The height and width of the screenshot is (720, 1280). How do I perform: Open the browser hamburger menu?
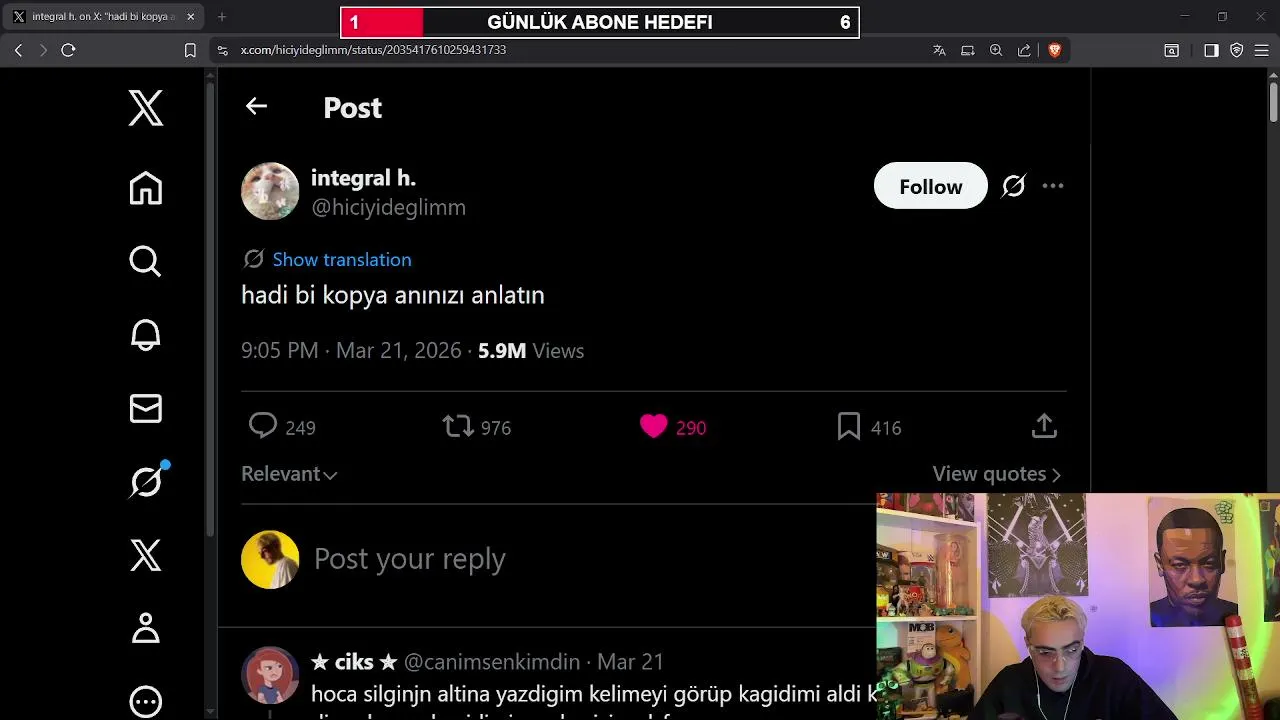(1261, 50)
